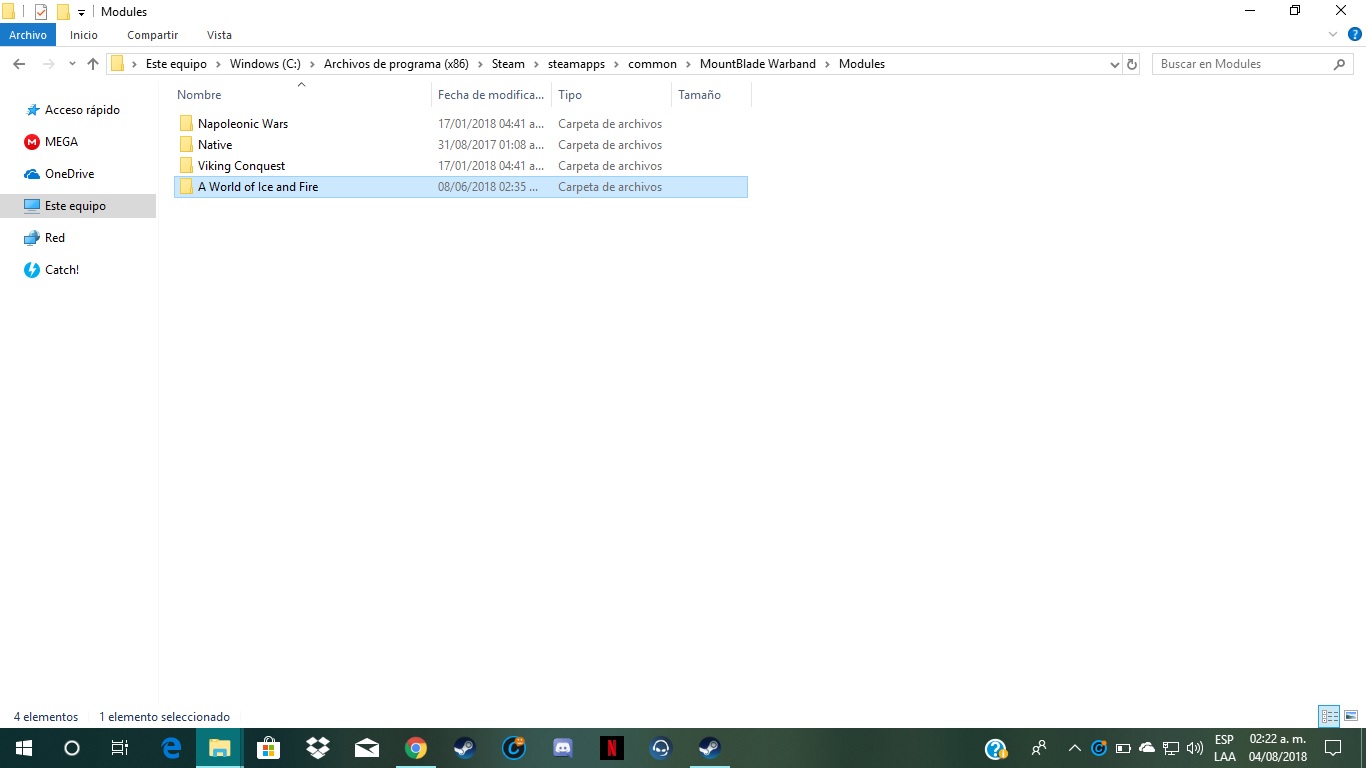Launch Microsoft Edge from taskbar
This screenshot has height=768, width=1366.
coord(171,748)
